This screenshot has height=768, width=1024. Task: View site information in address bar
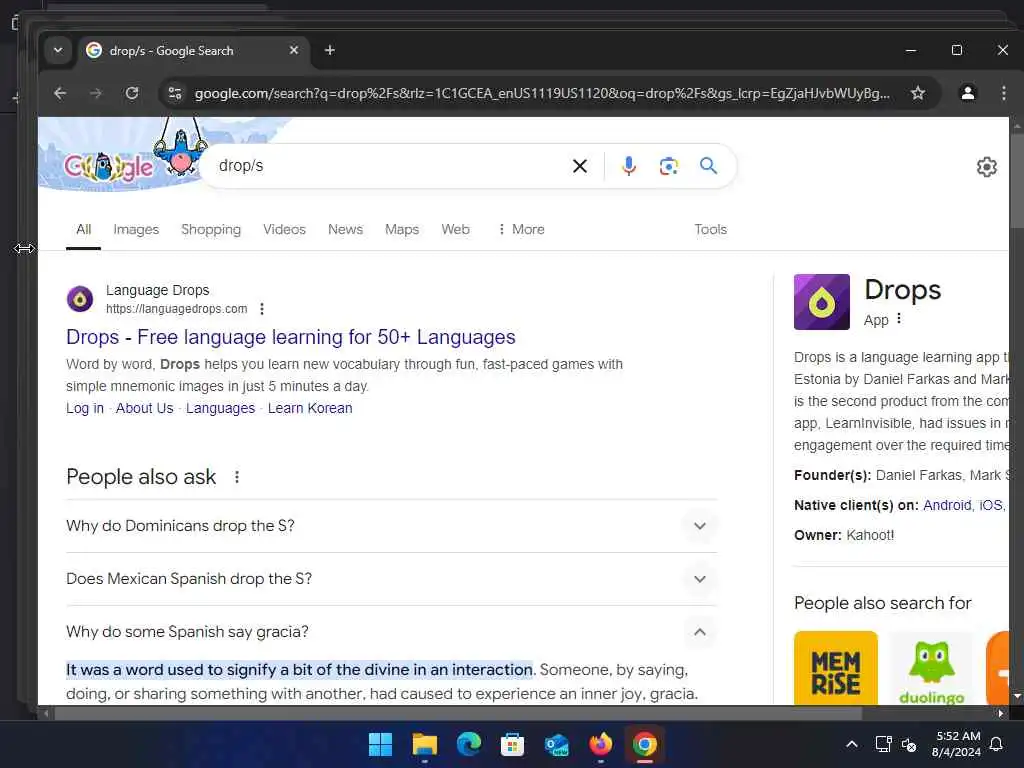(x=175, y=93)
